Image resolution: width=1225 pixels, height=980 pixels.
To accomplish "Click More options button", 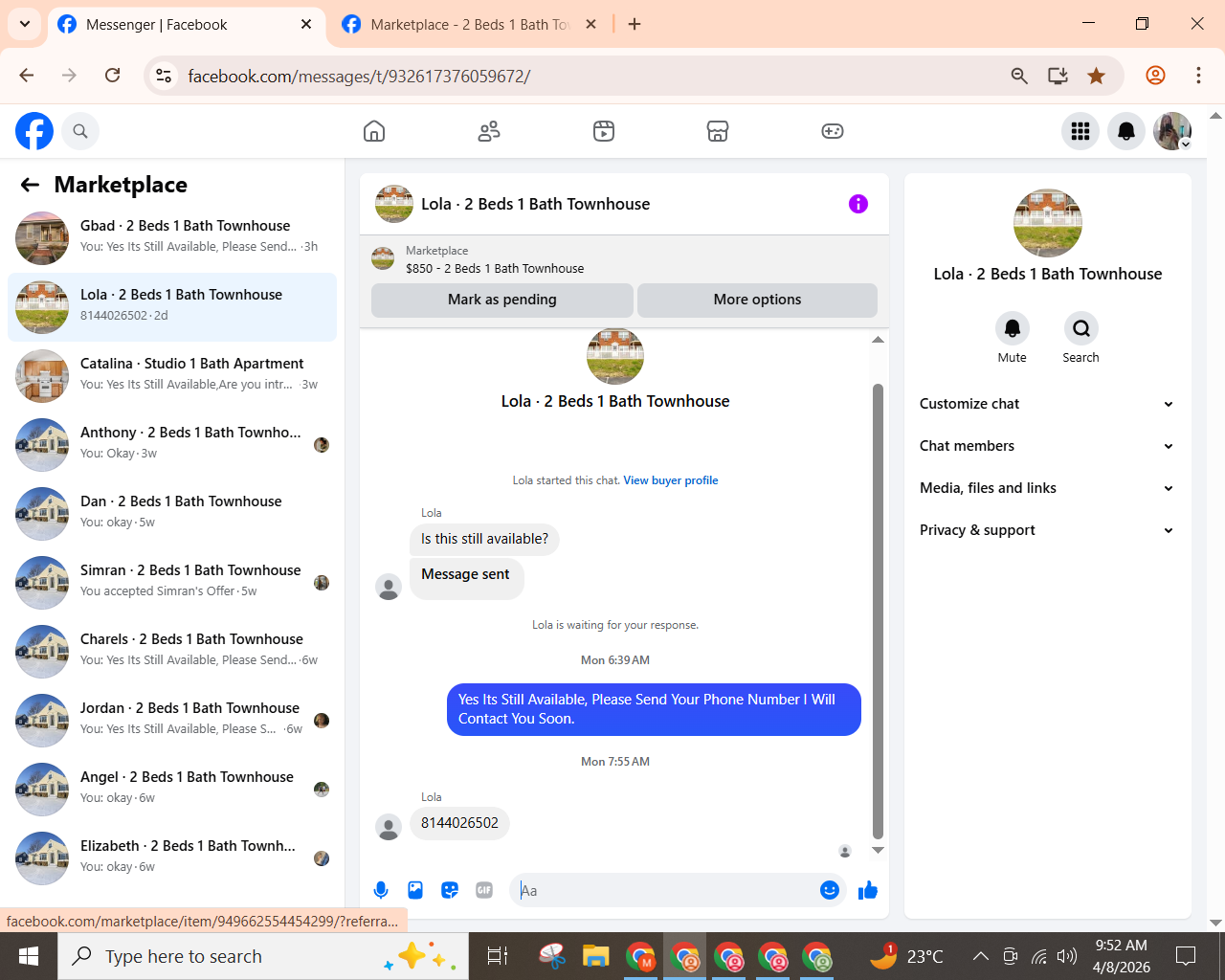I will coord(757,300).
